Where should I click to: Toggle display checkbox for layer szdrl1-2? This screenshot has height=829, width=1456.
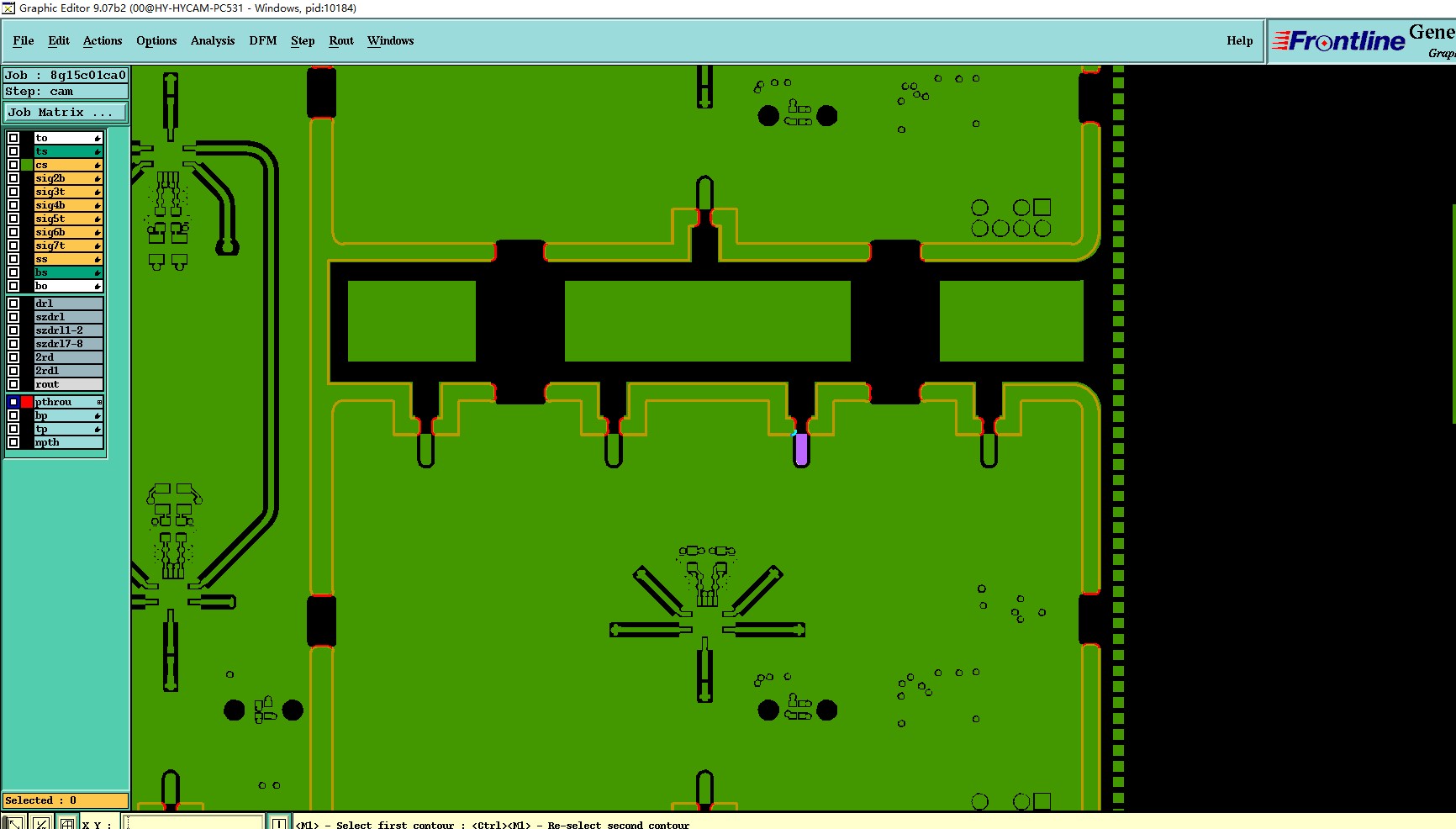(x=13, y=330)
